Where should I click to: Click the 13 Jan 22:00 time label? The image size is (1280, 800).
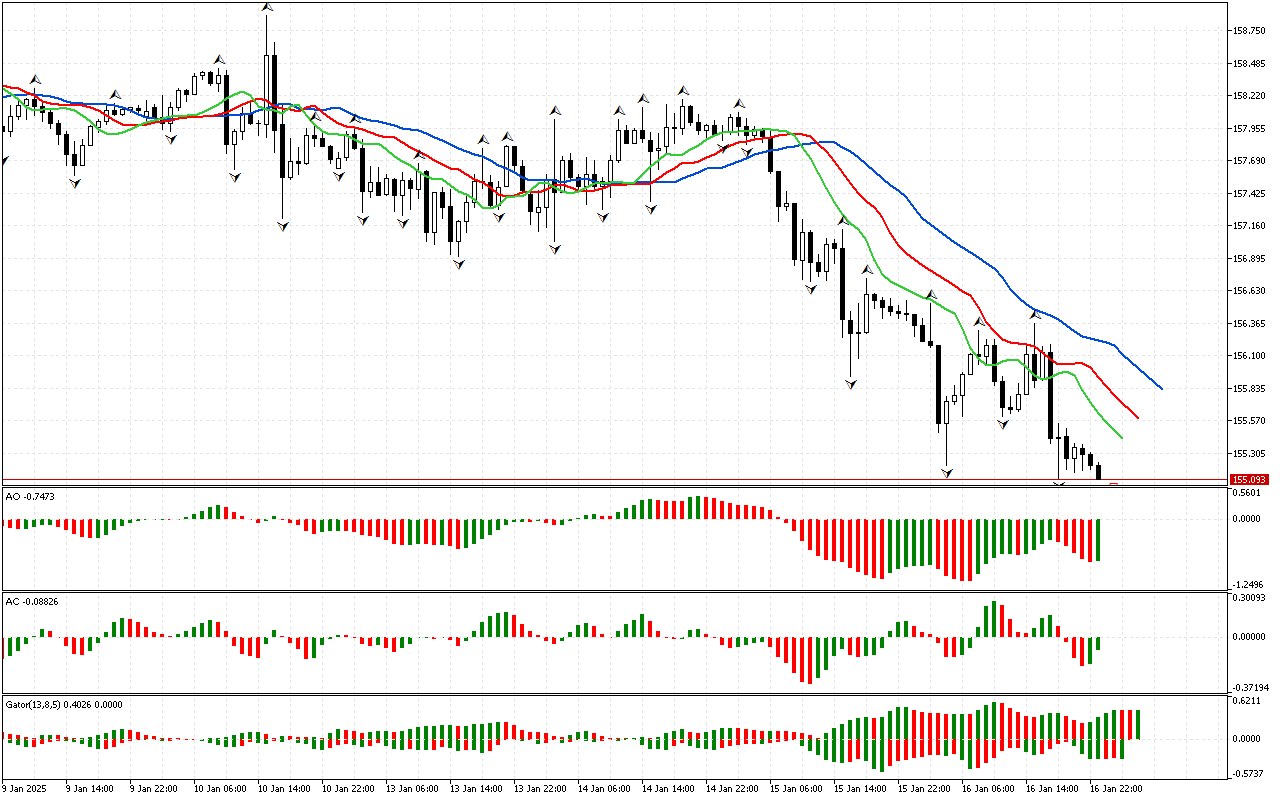coord(539,788)
